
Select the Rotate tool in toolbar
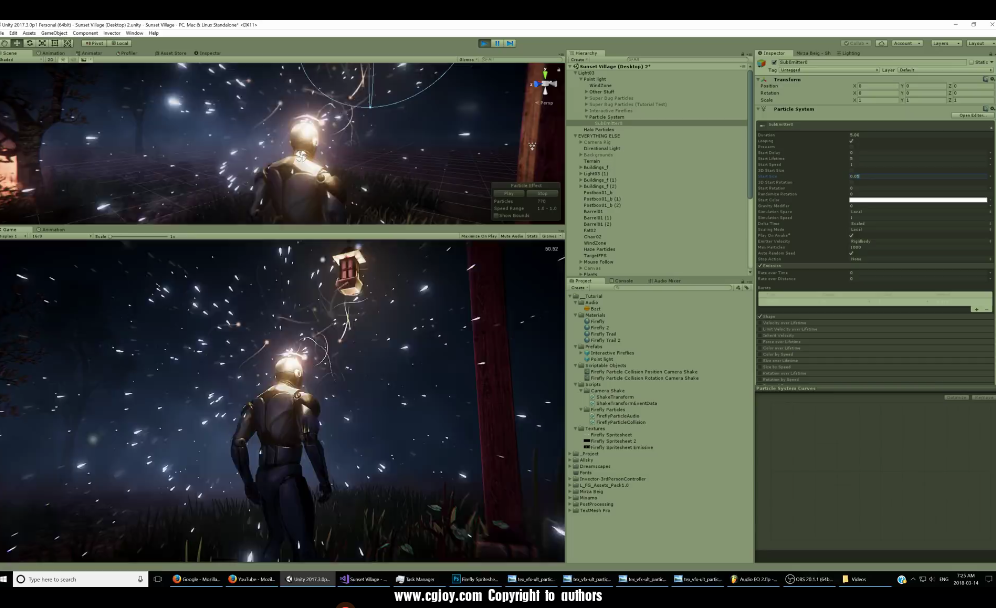(30, 43)
